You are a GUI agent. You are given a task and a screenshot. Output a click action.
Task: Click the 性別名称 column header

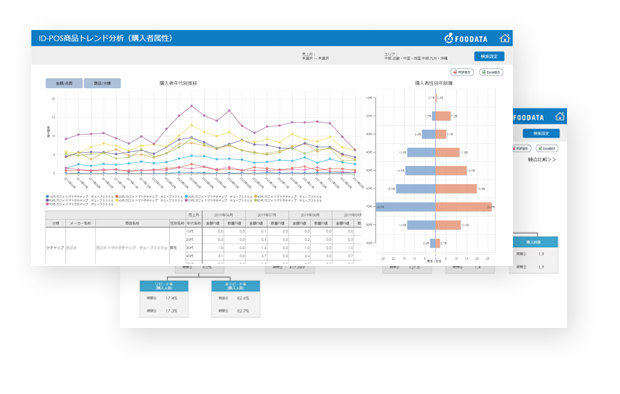[x=177, y=224]
